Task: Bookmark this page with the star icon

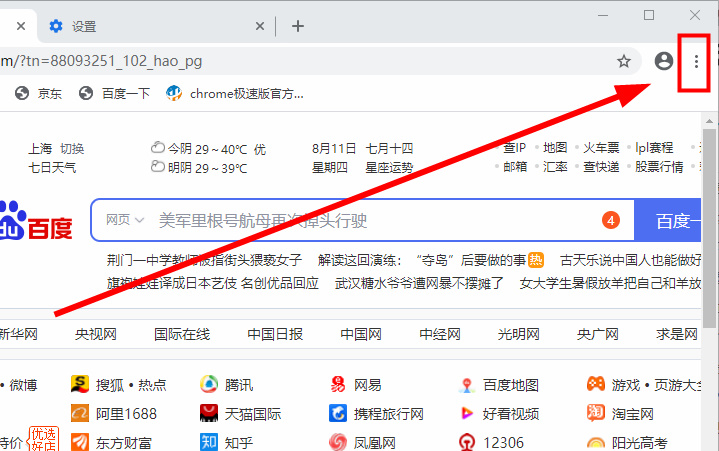Action: coord(624,61)
